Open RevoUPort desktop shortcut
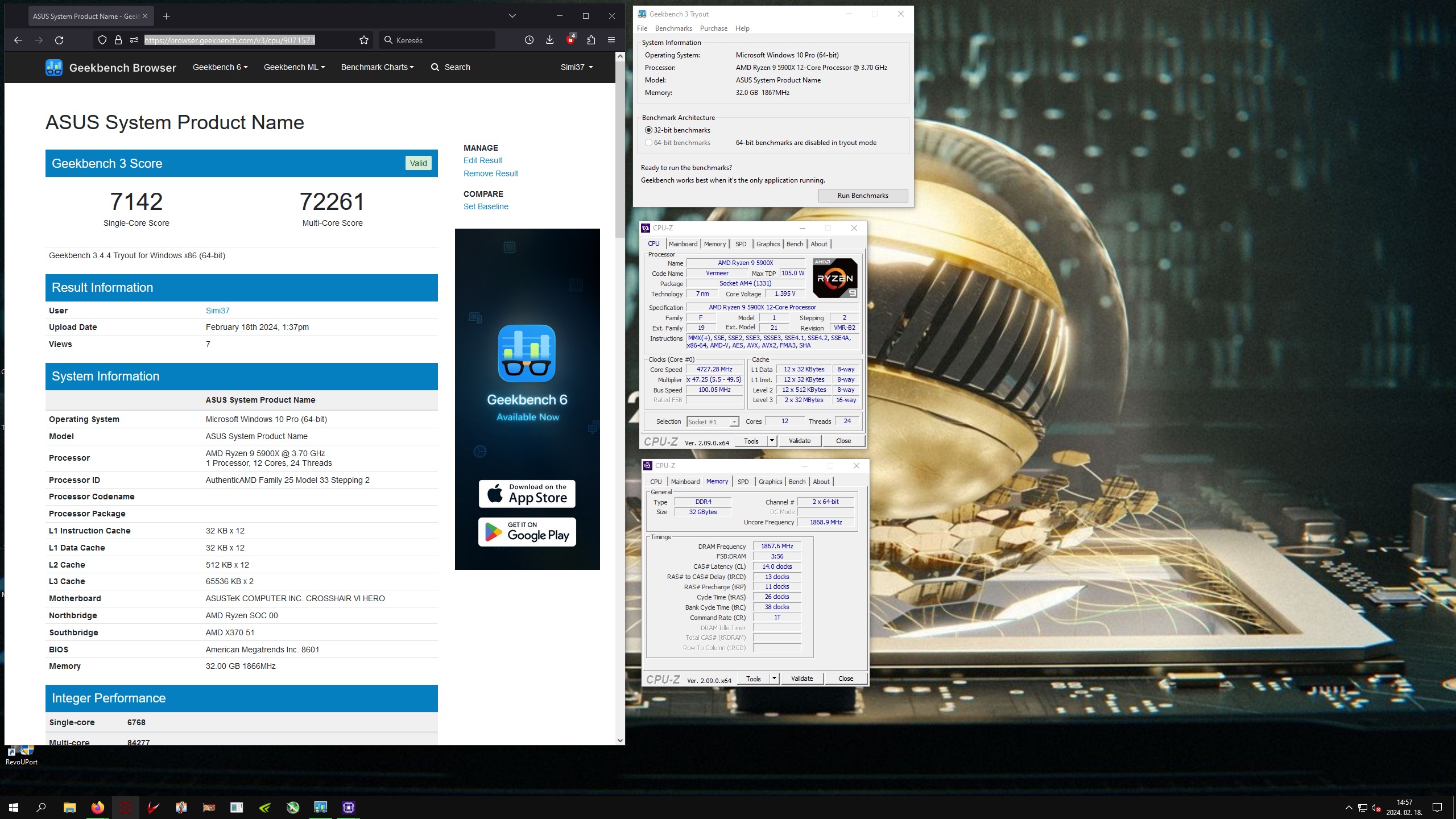Viewport: 1456px width, 819px height. (x=22, y=756)
